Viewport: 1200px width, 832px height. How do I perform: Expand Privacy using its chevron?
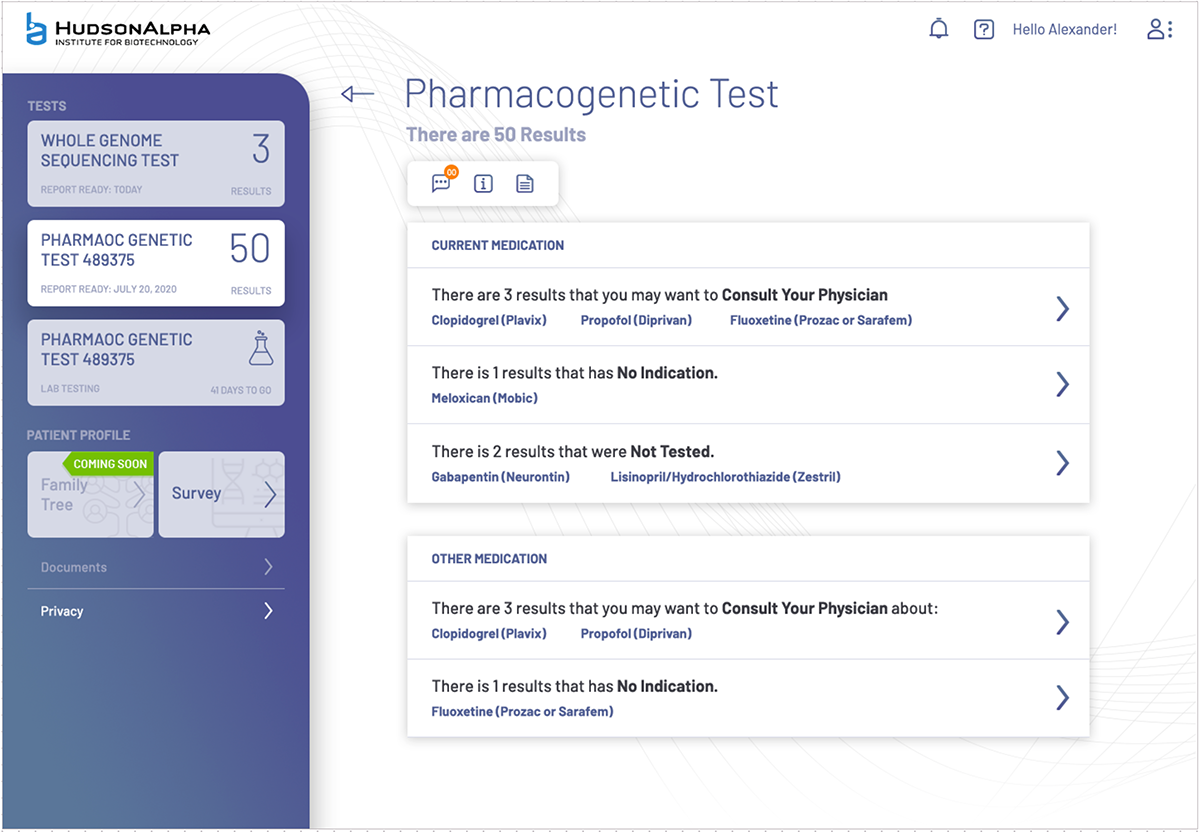pyautogui.click(x=268, y=611)
